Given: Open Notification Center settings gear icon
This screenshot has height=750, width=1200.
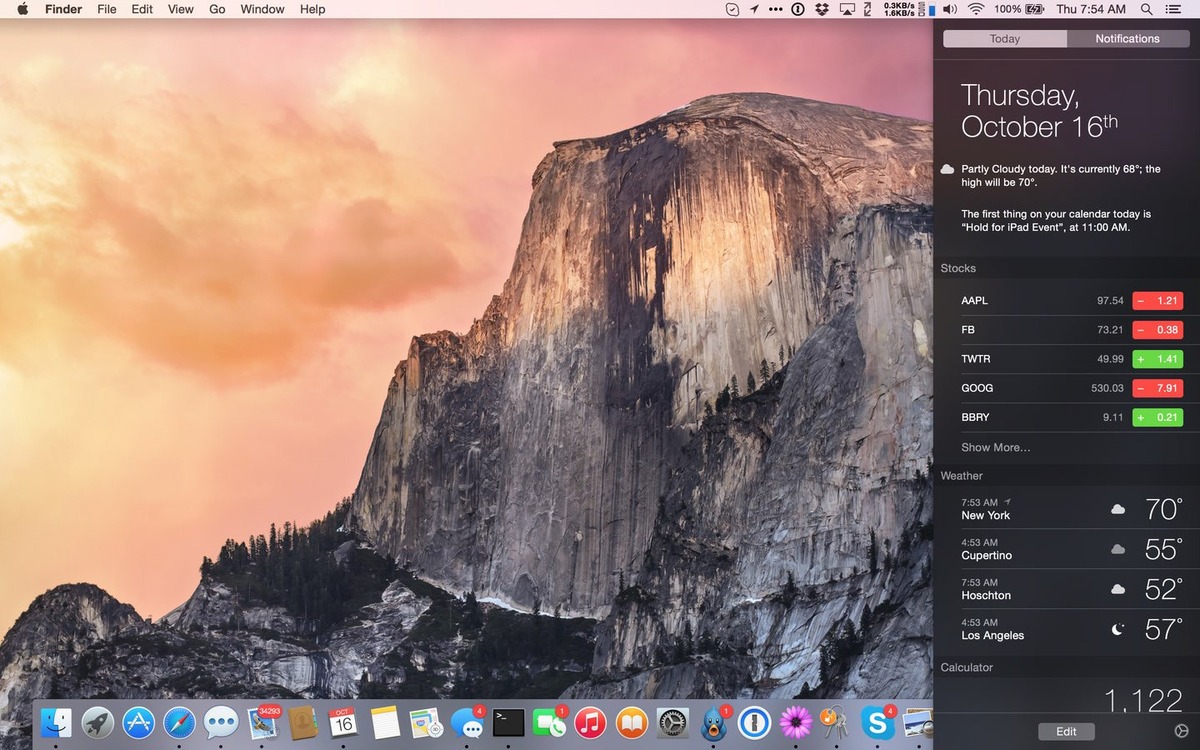Looking at the screenshot, I should (x=1181, y=731).
